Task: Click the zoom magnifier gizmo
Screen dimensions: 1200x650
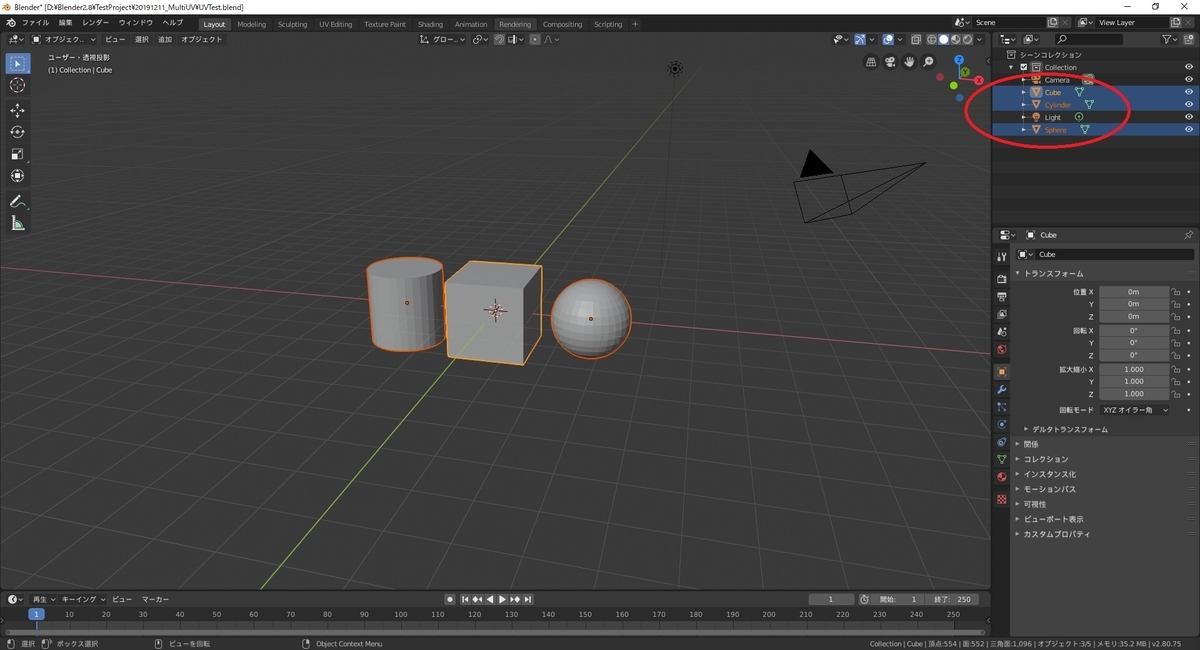Action: [928, 62]
